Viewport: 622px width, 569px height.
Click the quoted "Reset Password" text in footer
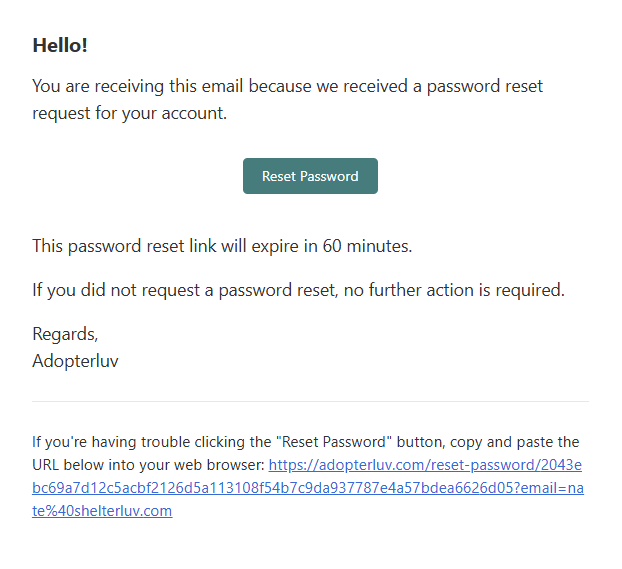pyautogui.click(x=327, y=442)
